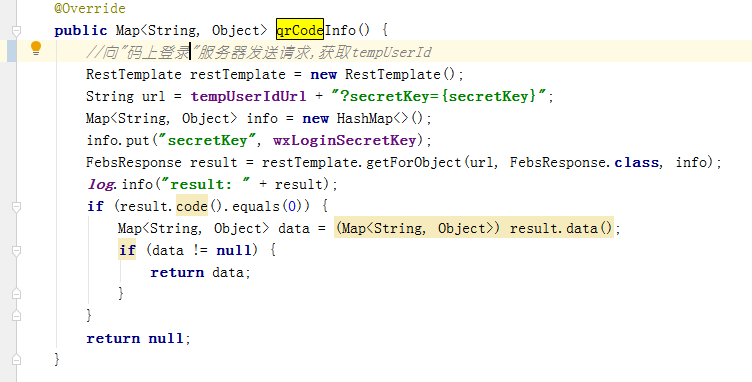Click HashMap<>() constructor call
Viewport: 752px width, 382px height.
coord(380,118)
